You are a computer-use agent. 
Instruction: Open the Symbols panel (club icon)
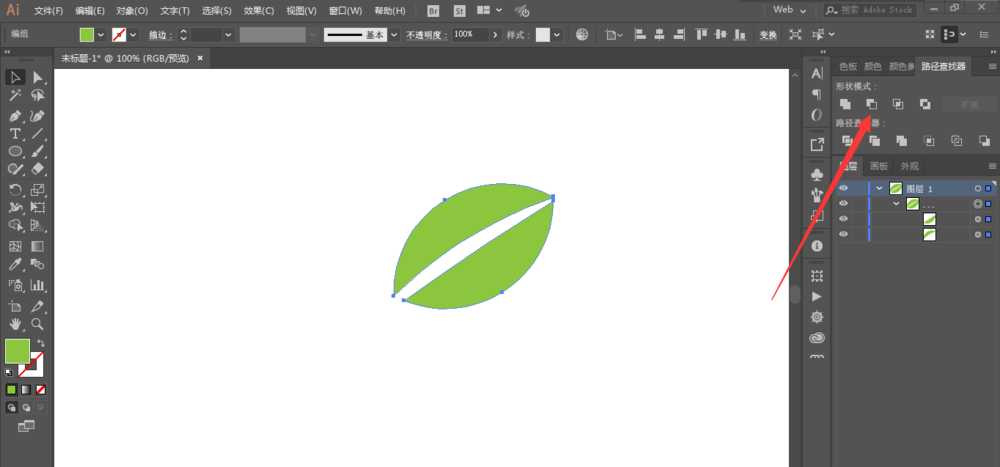click(817, 174)
